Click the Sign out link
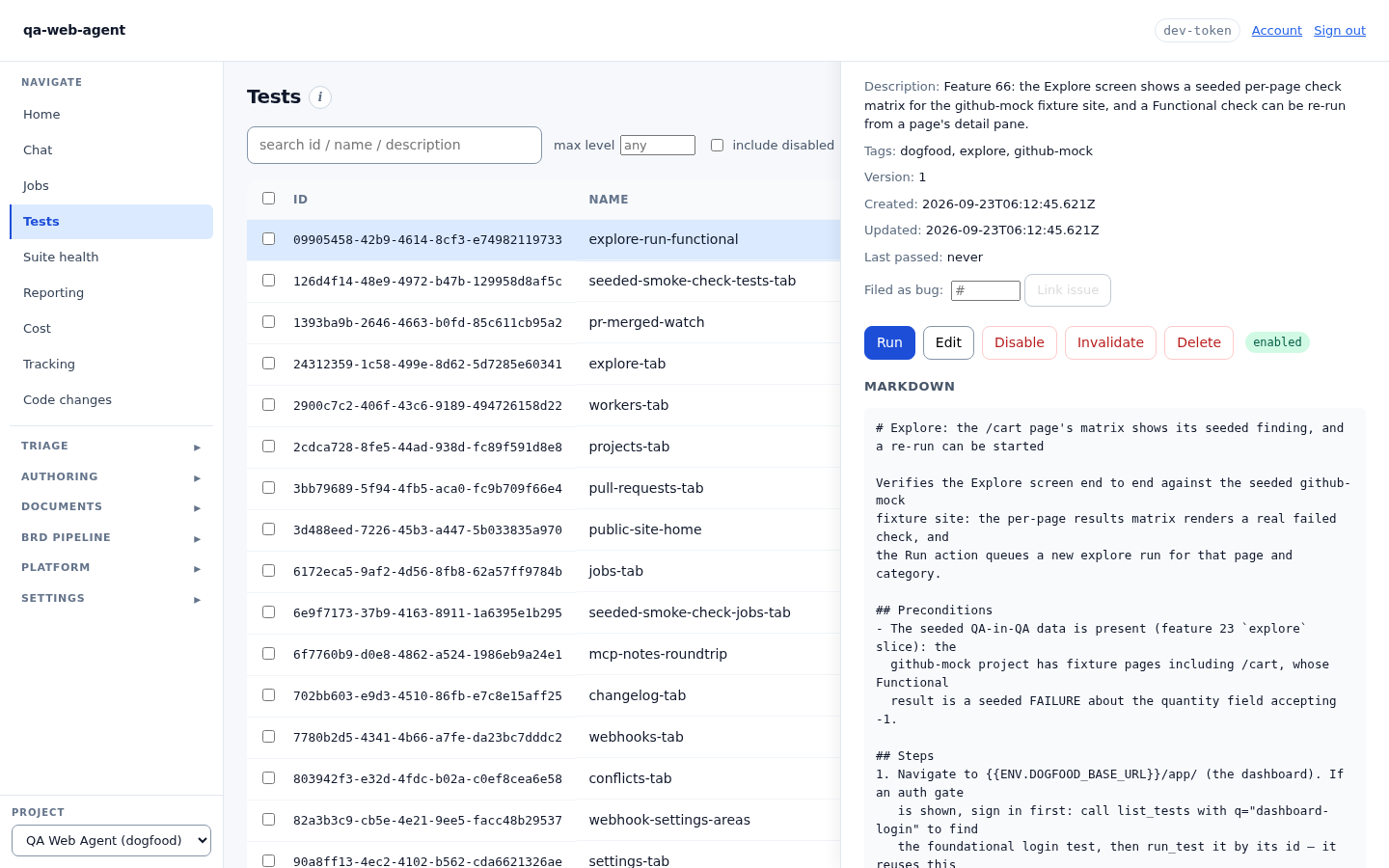Image resolution: width=1389 pixels, height=868 pixels. tap(1340, 31)
